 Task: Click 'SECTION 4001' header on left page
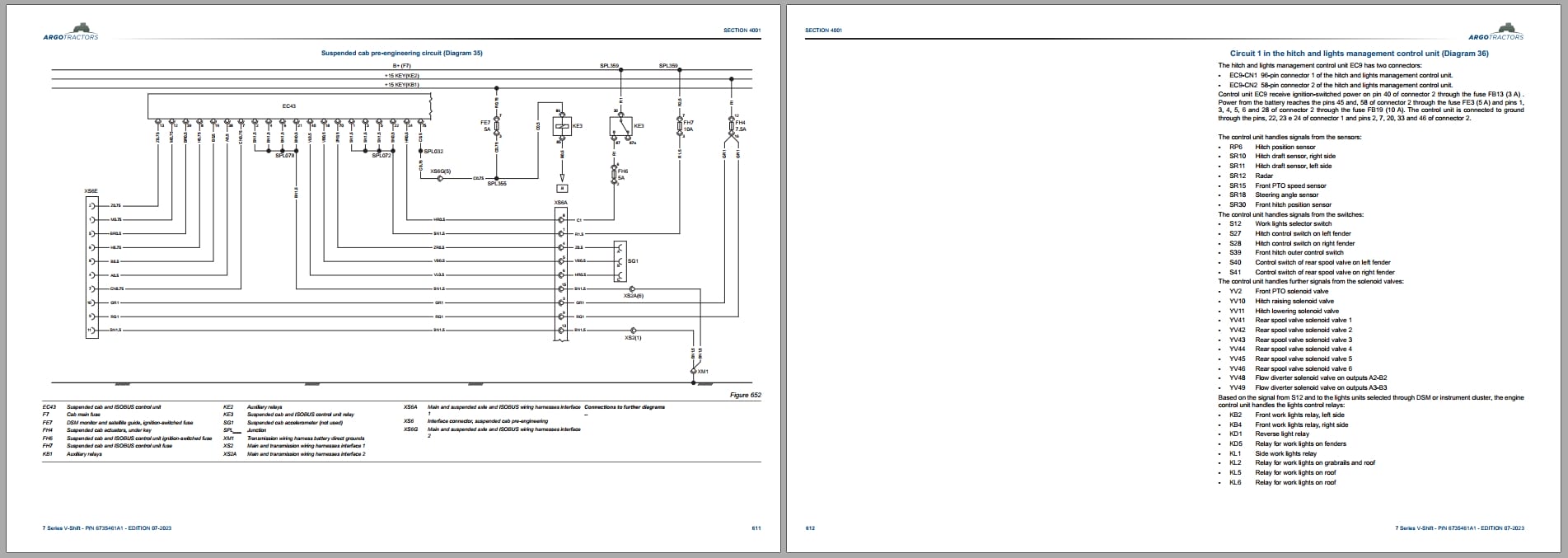point(742,30)
